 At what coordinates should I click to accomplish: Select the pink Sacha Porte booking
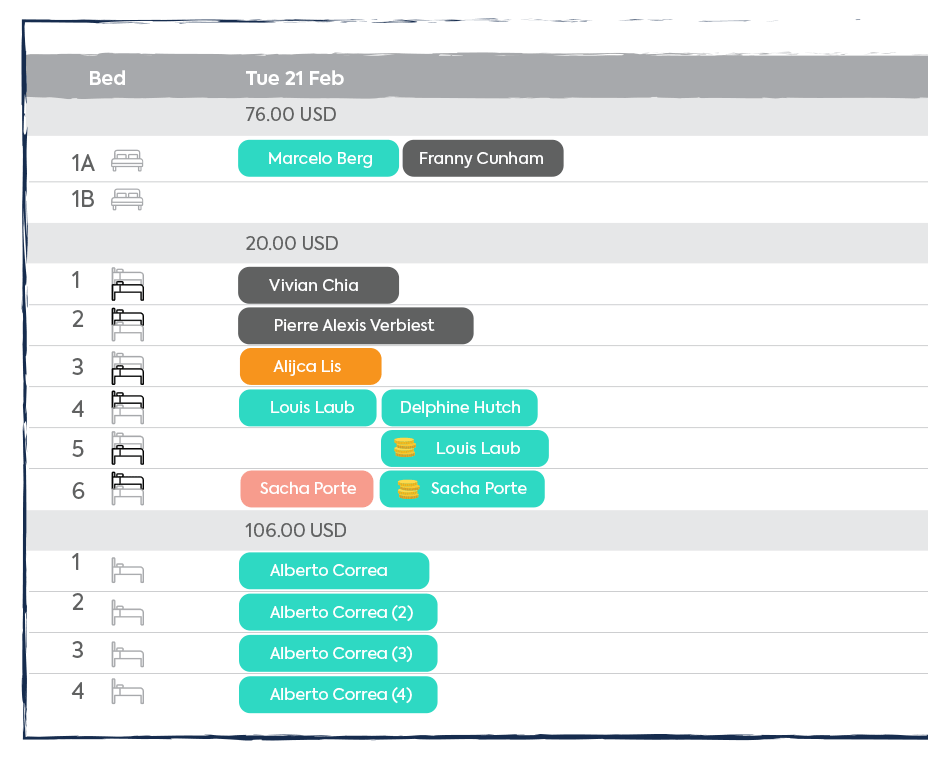pyautogui.click(x=307, y=489)
